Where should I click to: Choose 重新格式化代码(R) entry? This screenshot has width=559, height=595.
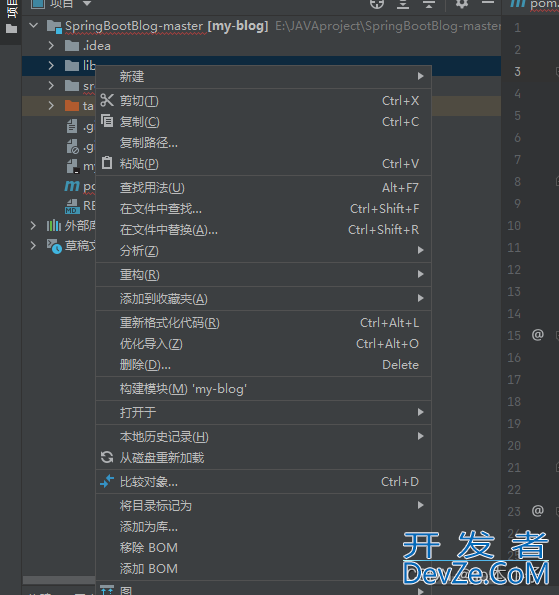click(263, 323)
